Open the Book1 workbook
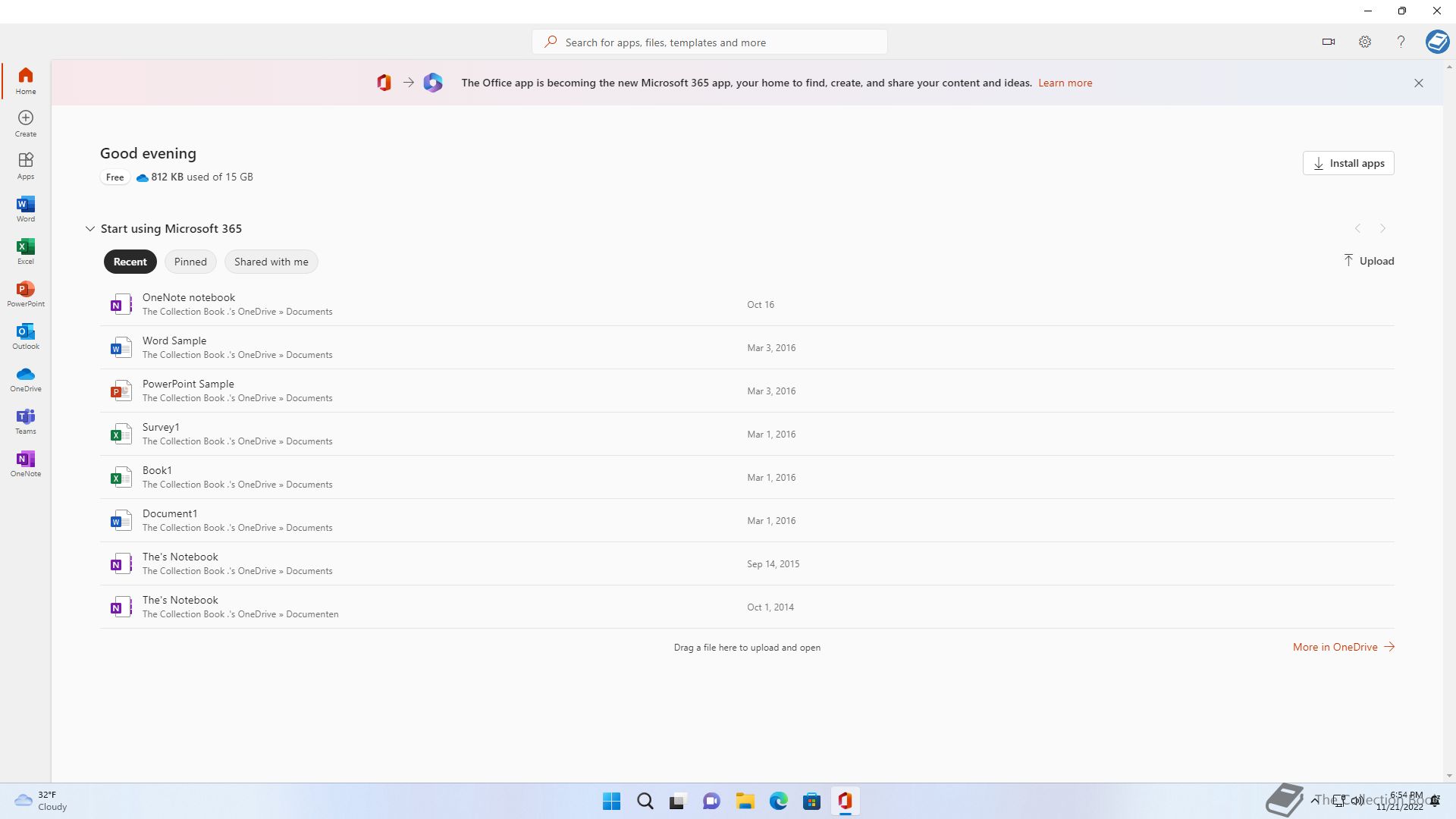Image resolution: width=1456 pixels, height=819 pixels. (x=157, y=470)
